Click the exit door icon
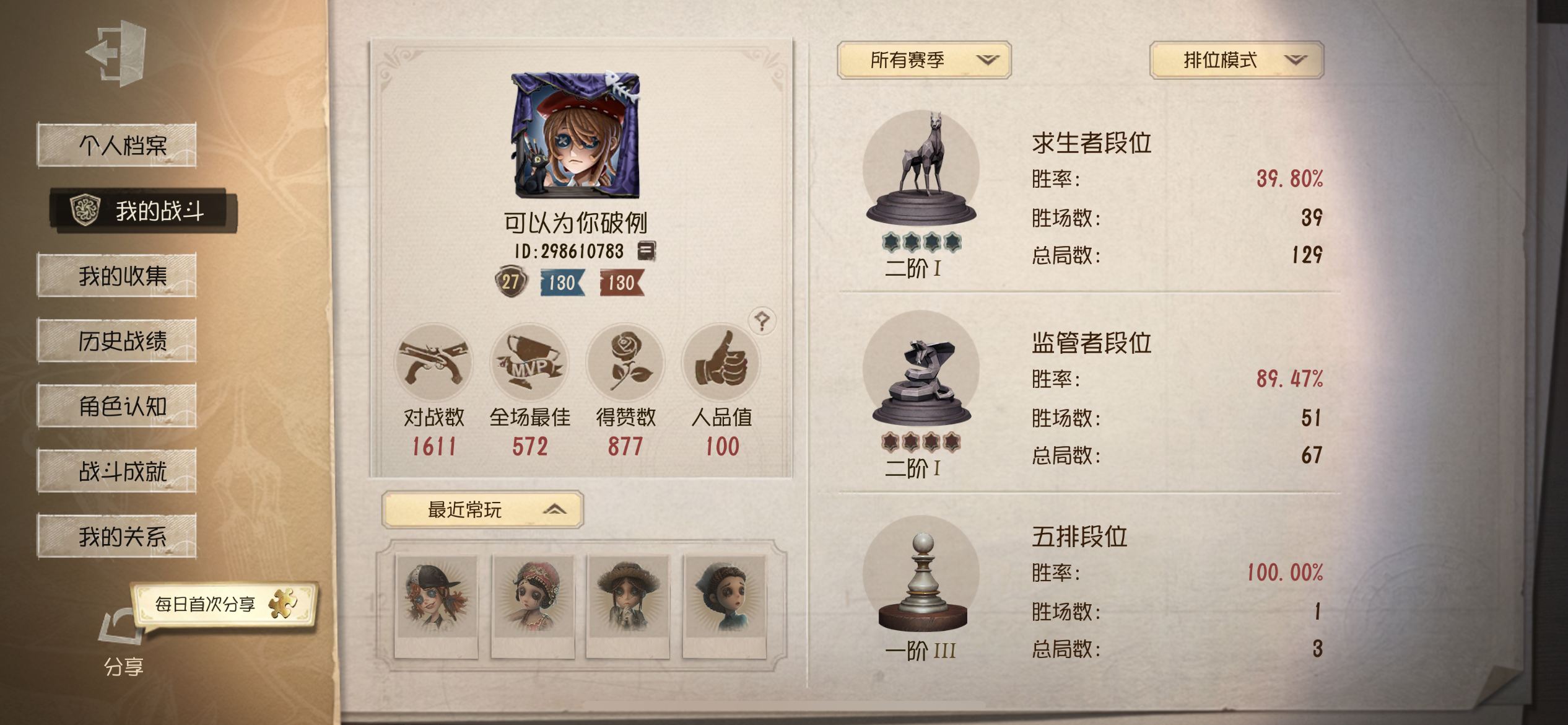This screenshot has height=725, width=1568. pos(118,53)
